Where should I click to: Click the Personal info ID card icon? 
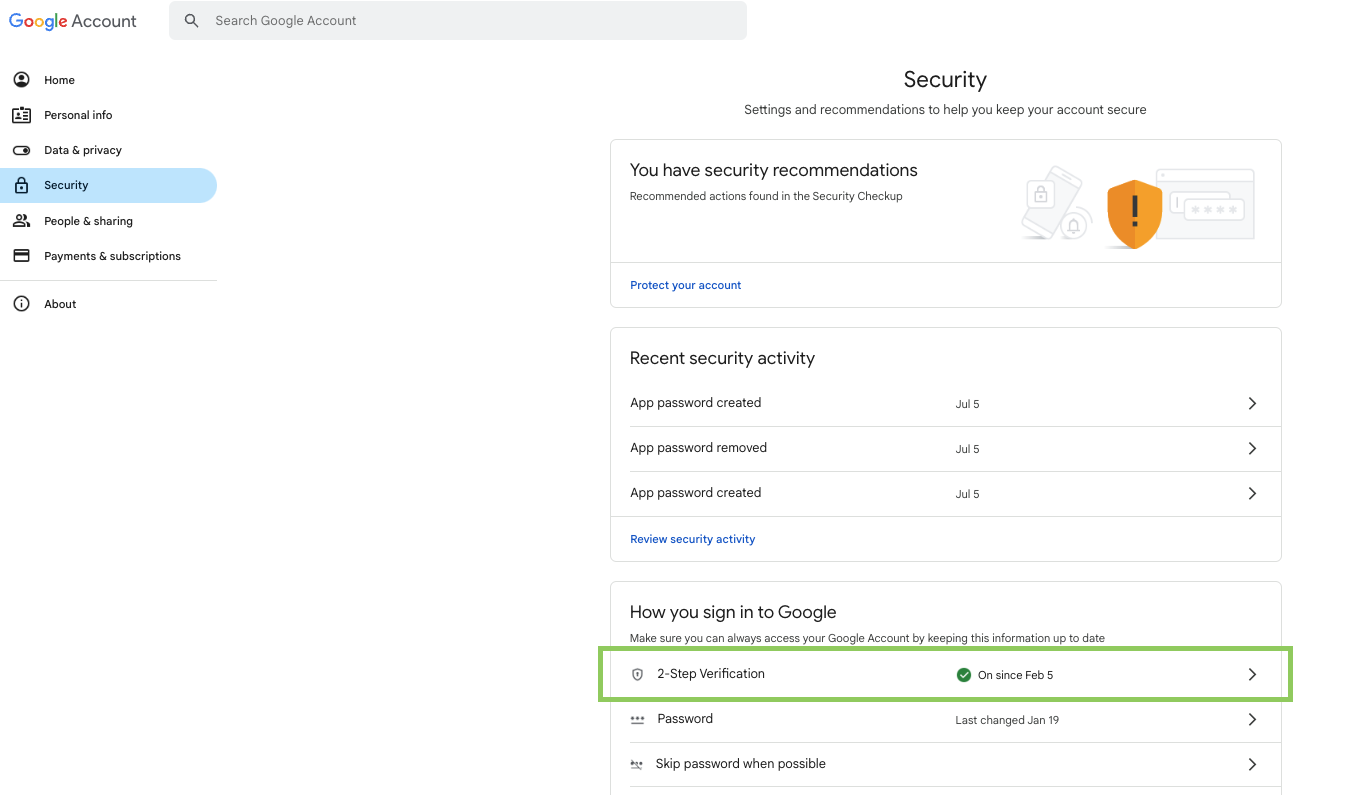(21, 115)
